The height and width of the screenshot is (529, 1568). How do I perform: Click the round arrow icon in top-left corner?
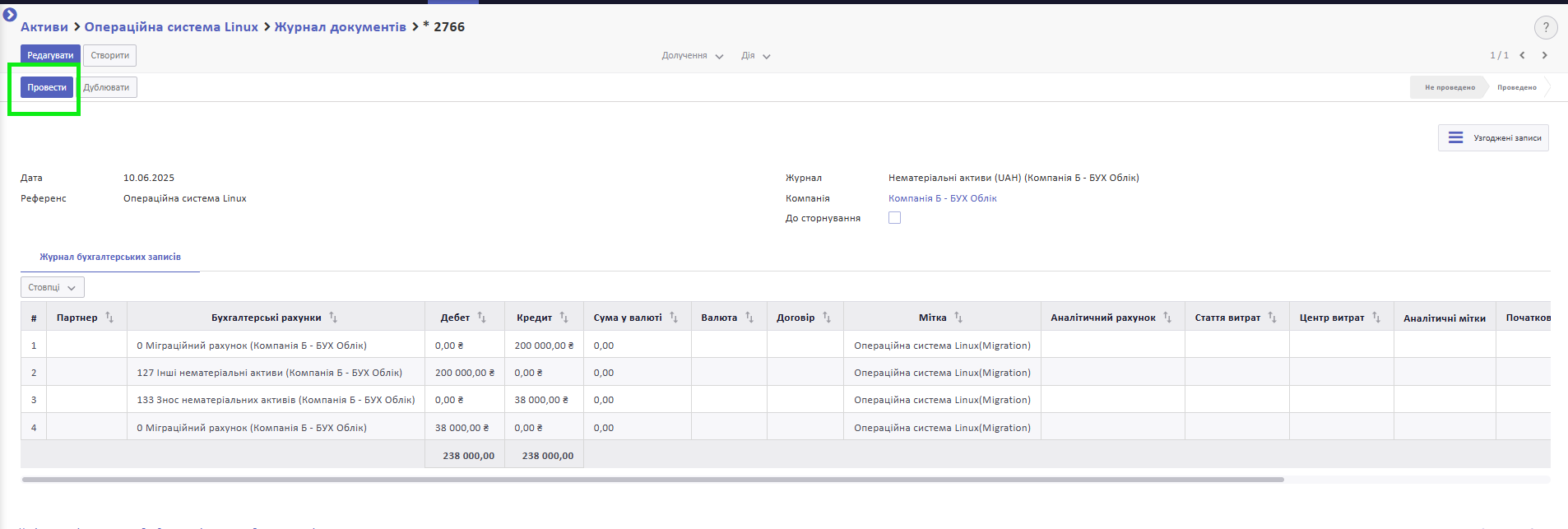coord(10,15)
